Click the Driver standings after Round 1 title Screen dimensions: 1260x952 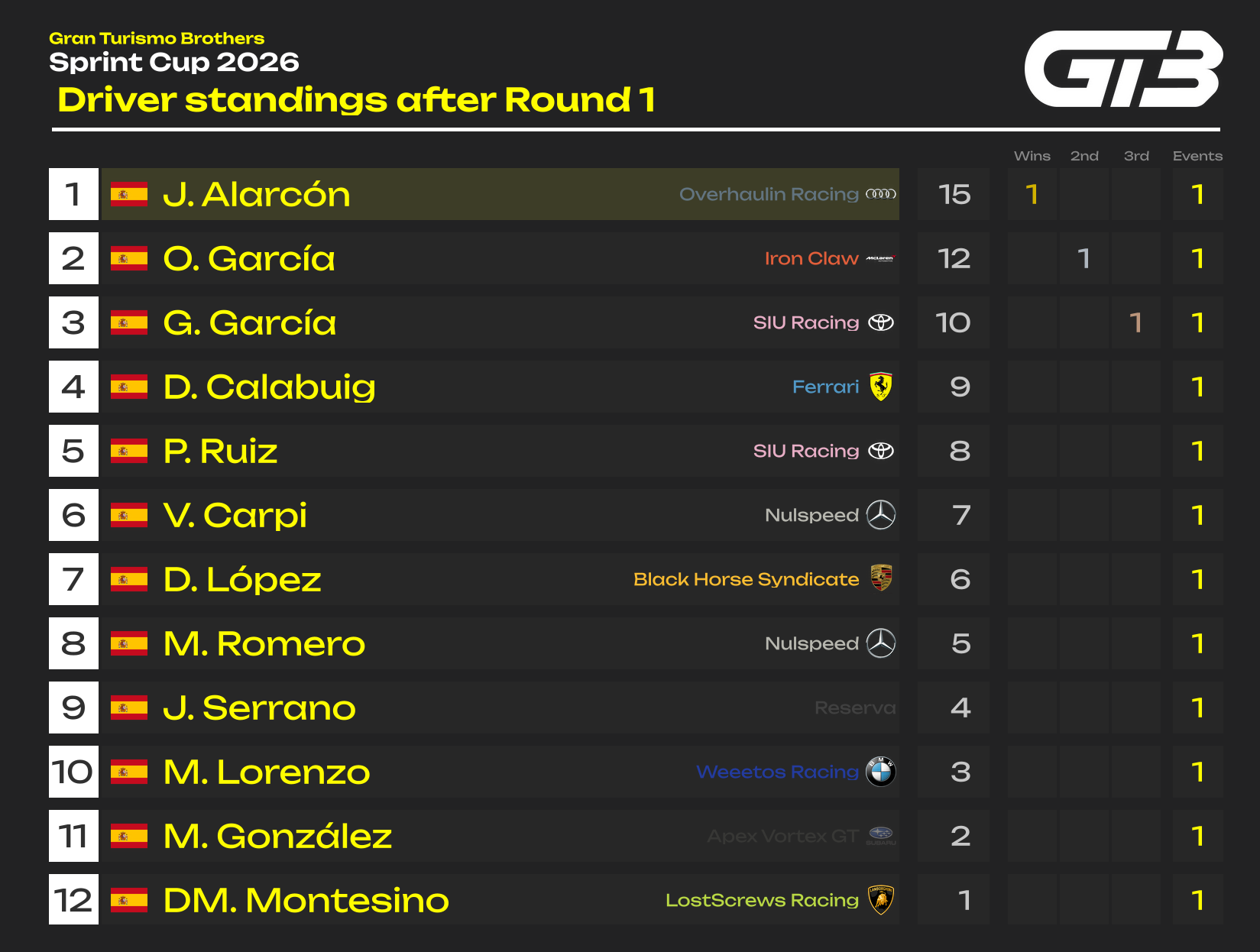pos(356,100)
